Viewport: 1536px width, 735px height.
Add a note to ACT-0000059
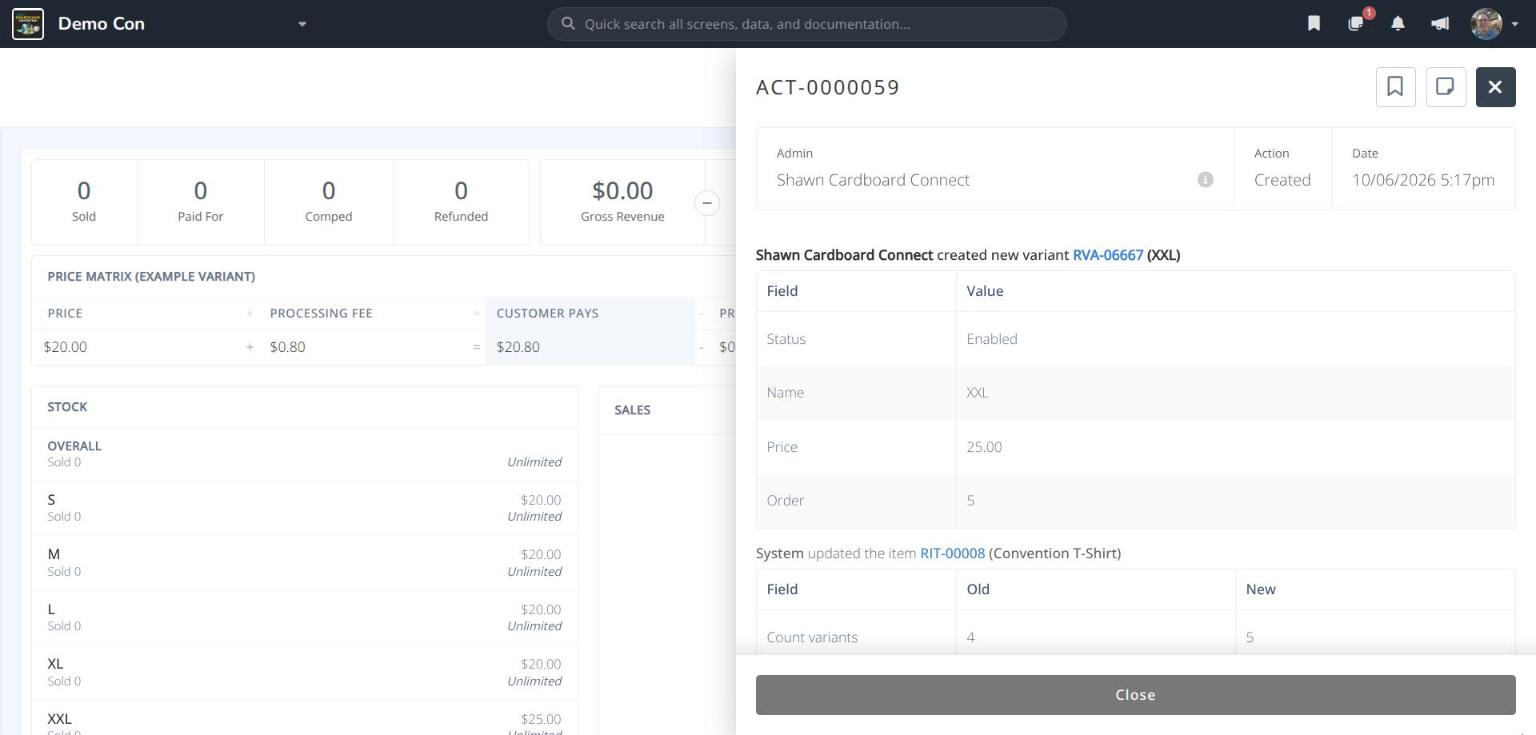click(1445, 87)
